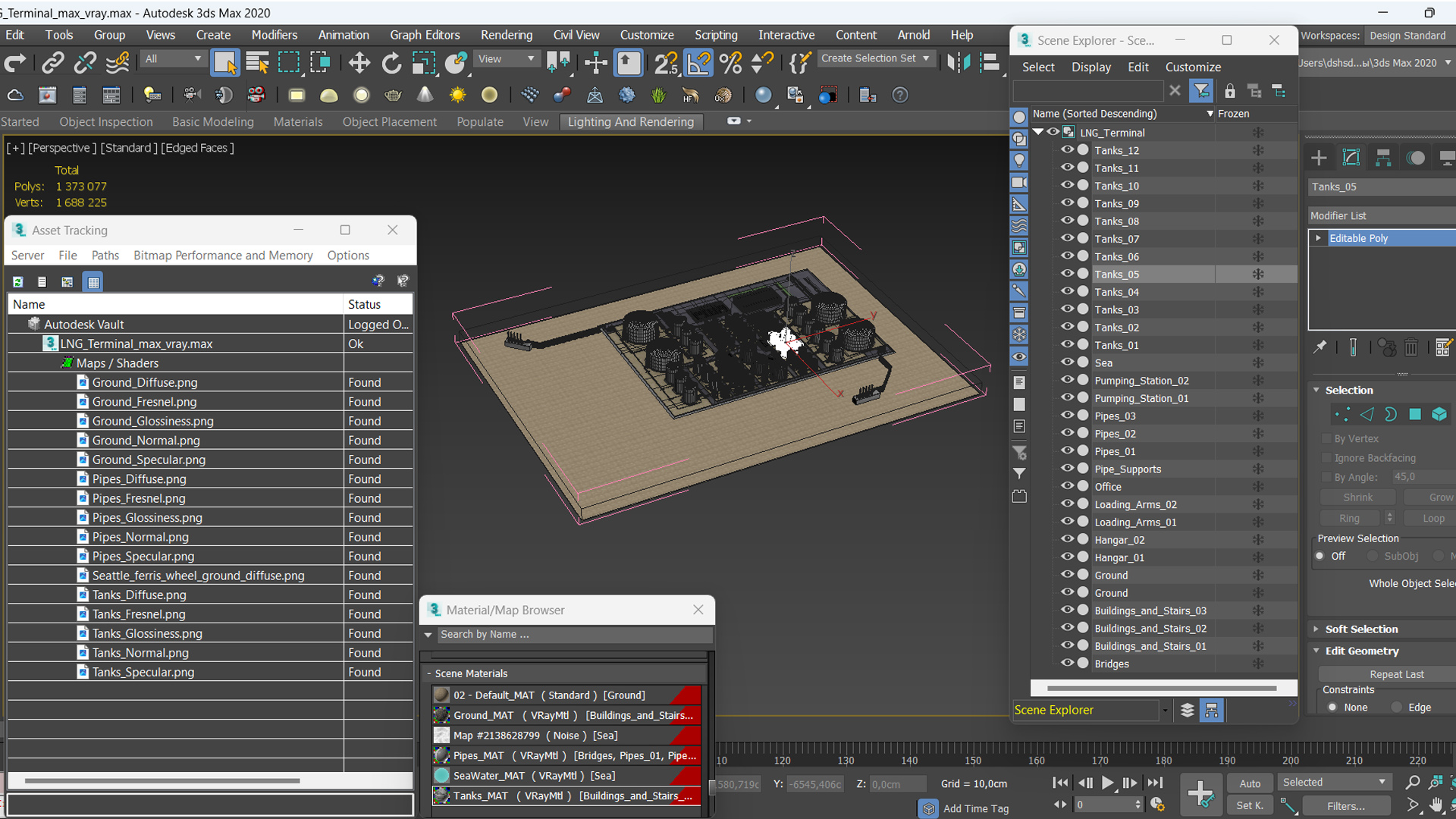Open the Hierarchy command panel tab
The height and width of the screenshot is (819, 1456).
coord(1383,158)
